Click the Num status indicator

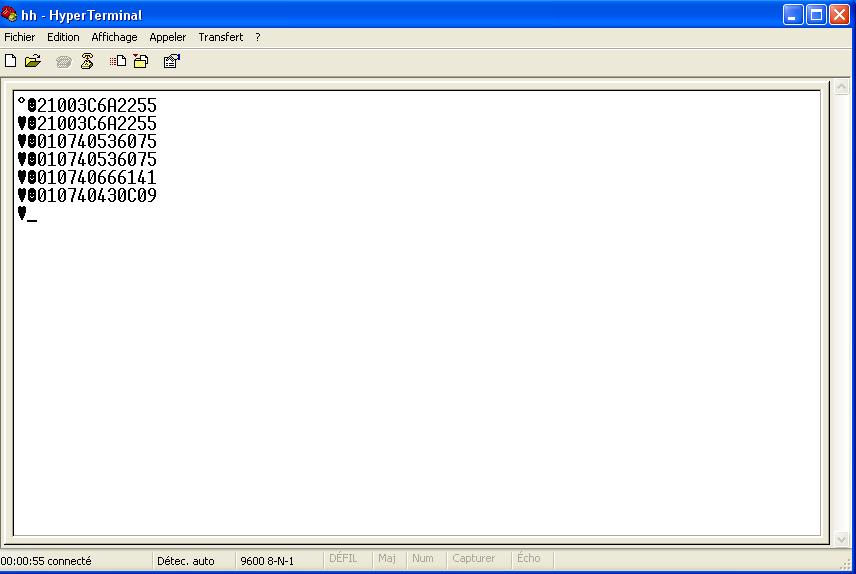tap(423, 559)
